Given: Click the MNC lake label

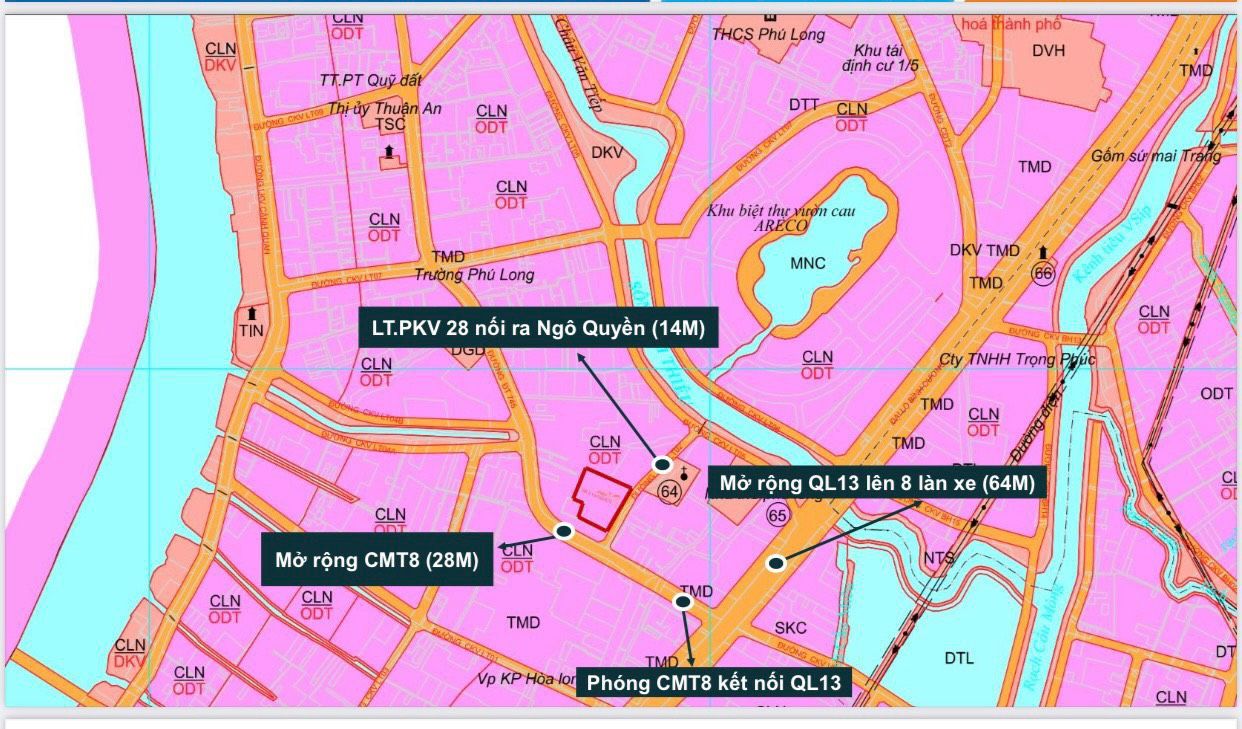Looking at the screenshot, I should pyautogui.click(x=808, y=264).
